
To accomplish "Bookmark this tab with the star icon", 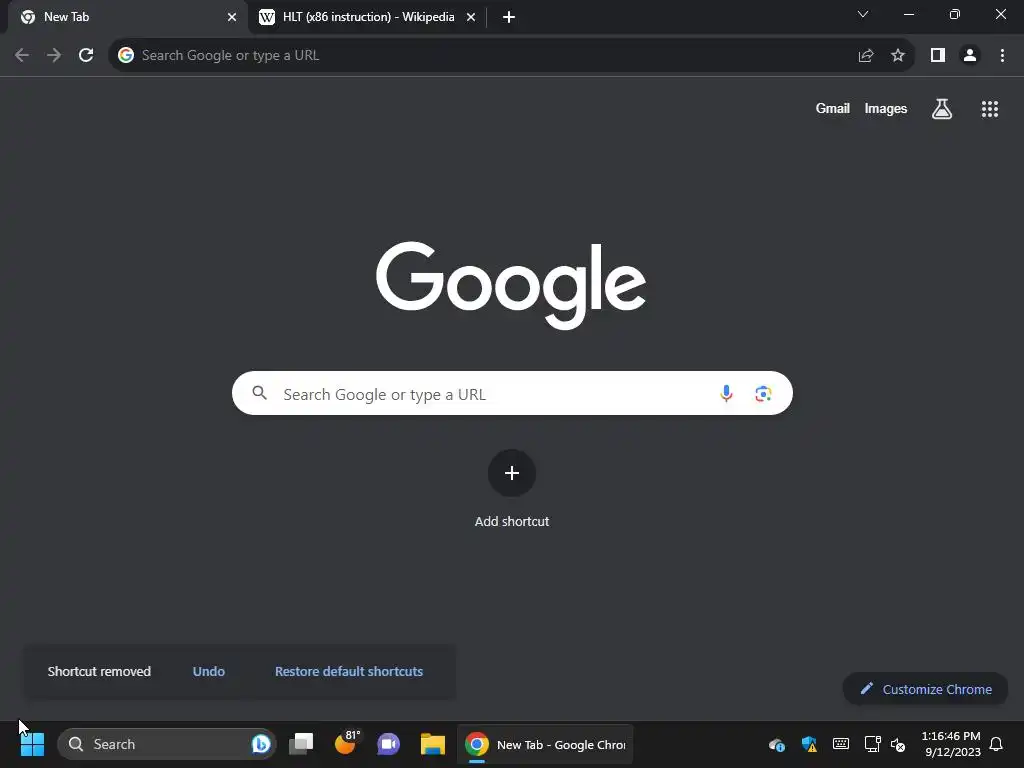I will tap(898, 56).
